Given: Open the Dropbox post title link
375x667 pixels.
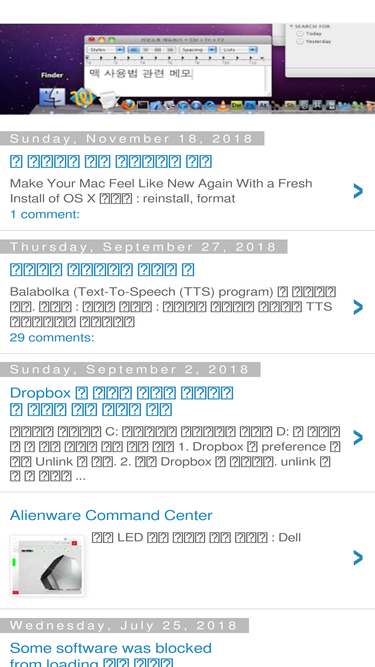Looking at the screenshot, I should (122, 401).
